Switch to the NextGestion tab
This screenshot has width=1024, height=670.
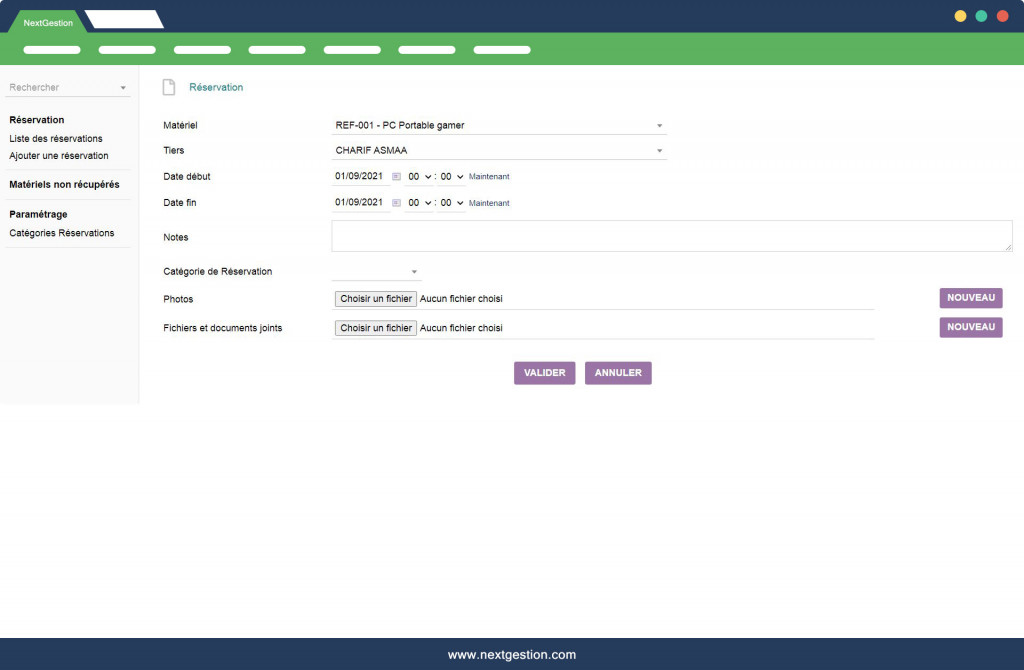coord(48,22)
